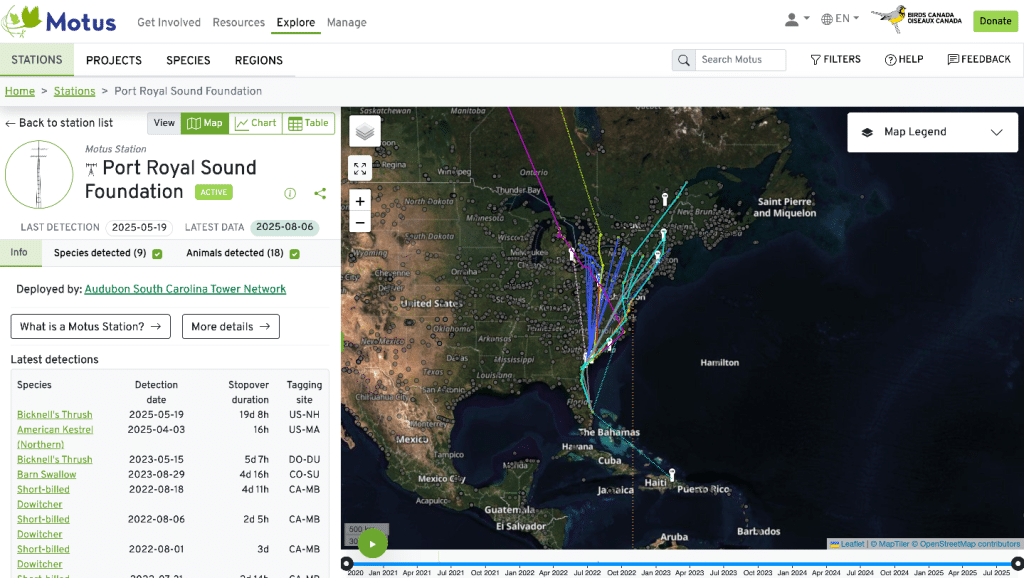
Task: Switch view to Table
Action: click(308, 124)
